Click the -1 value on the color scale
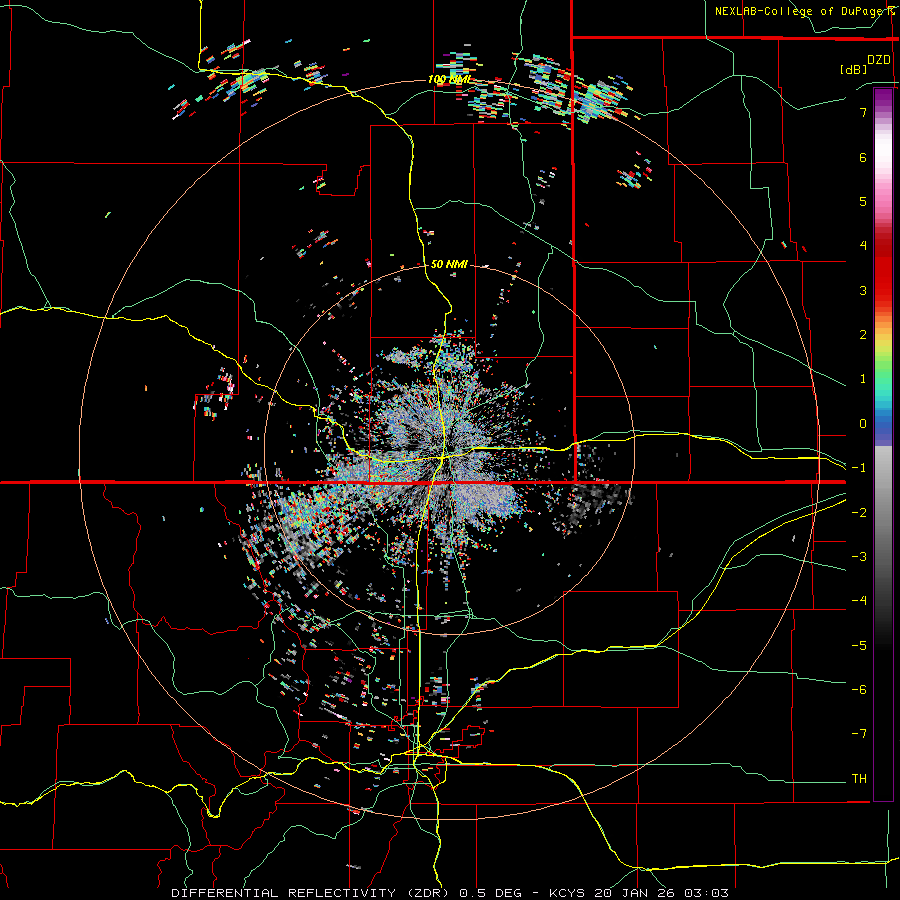 coord(859,468)
